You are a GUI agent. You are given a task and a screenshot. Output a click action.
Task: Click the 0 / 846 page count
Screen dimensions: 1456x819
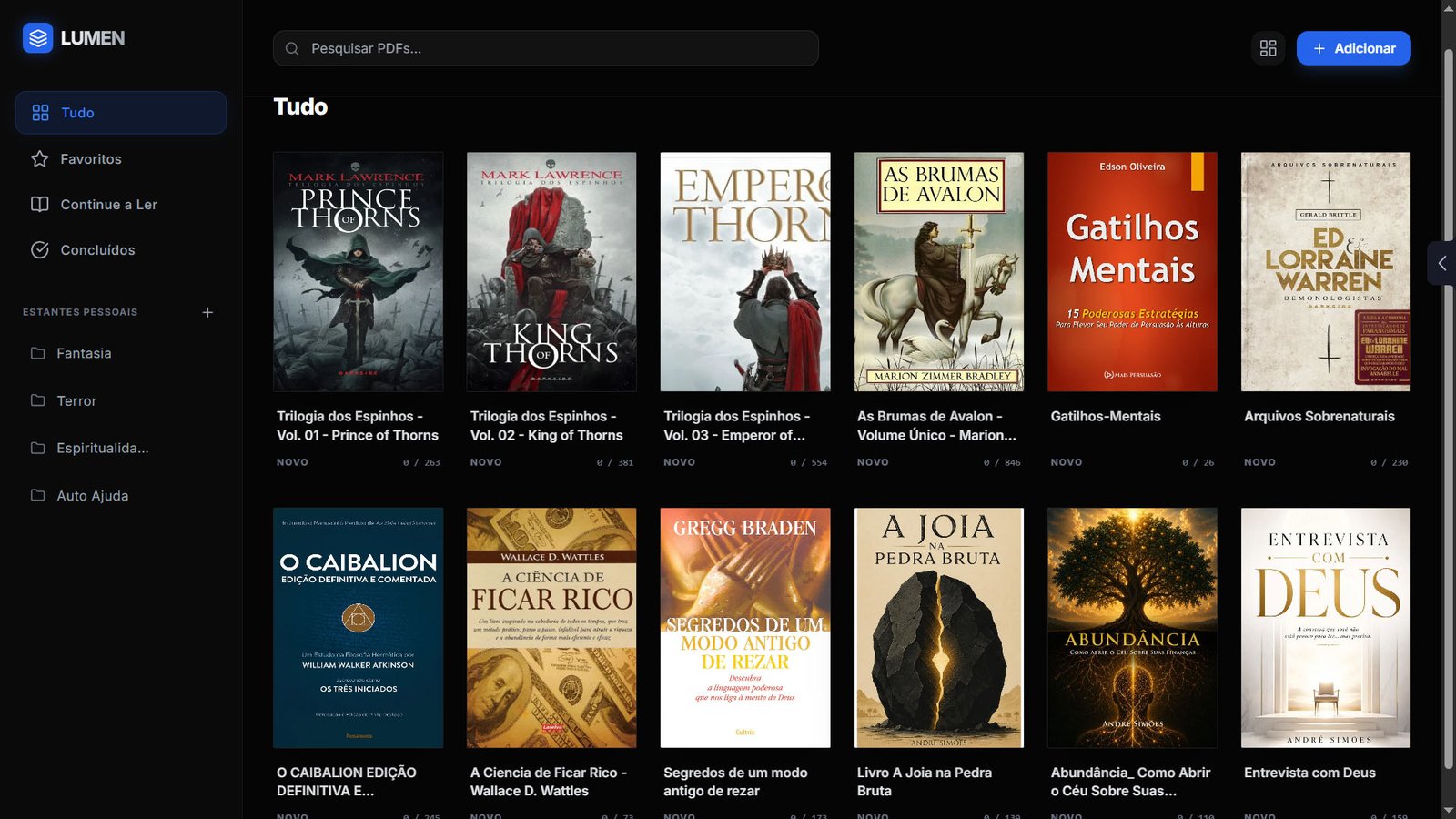pos(1002,462)
